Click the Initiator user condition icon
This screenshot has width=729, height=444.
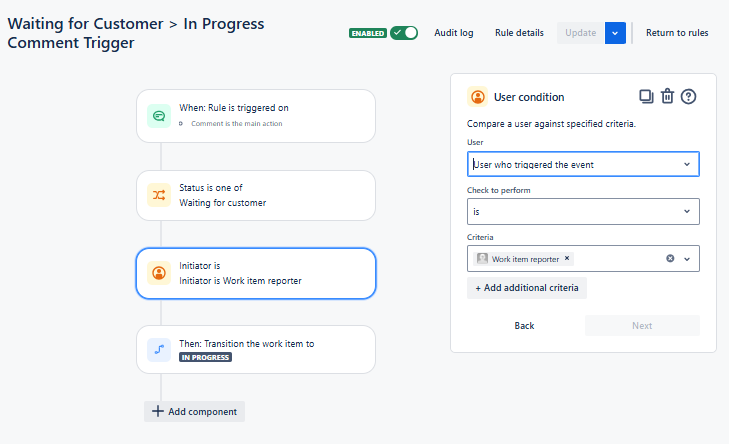coord(159,273)
